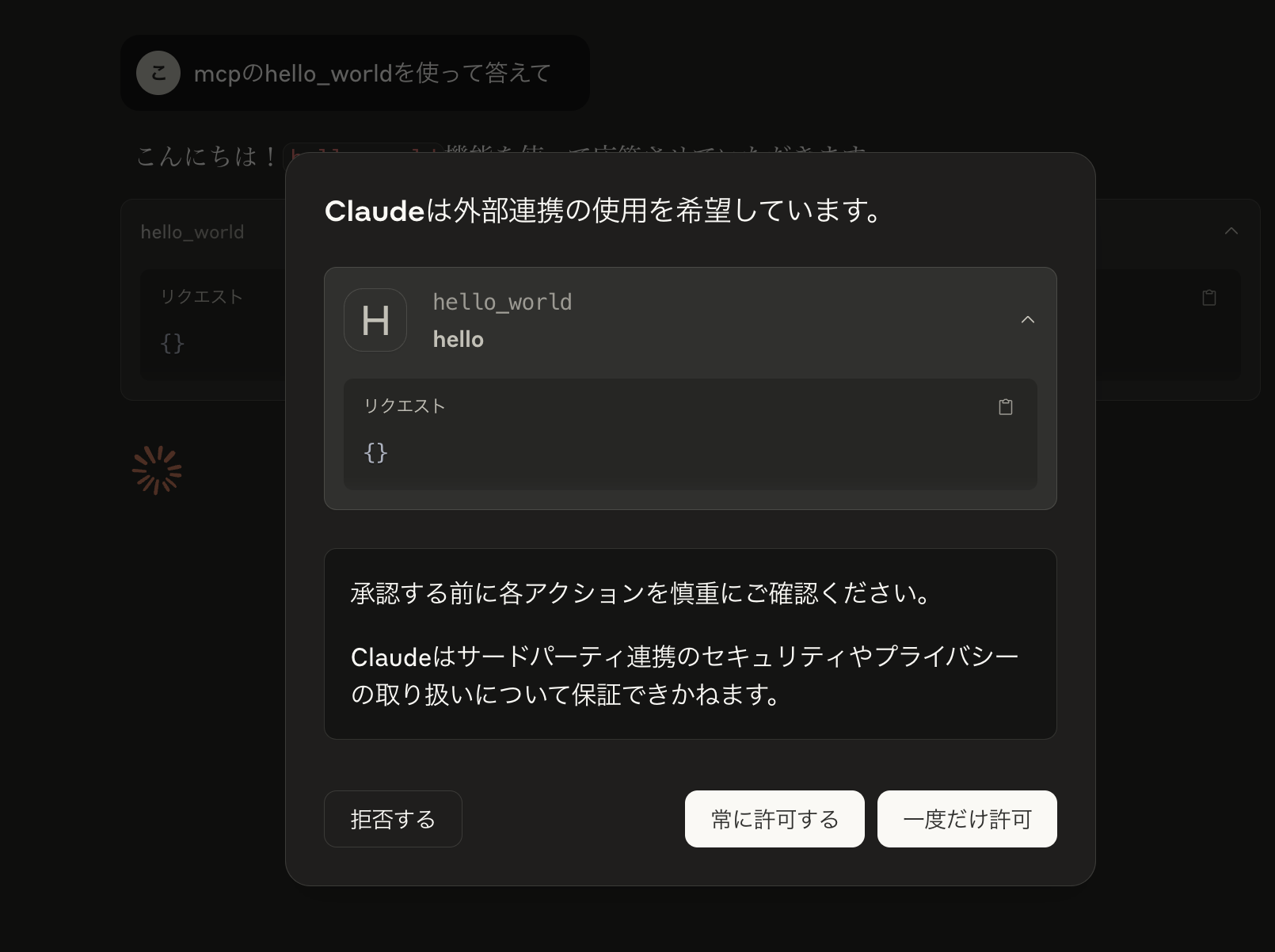Click the H integration icon for hello_world
1275x952 pixels.
click(375, 320)
